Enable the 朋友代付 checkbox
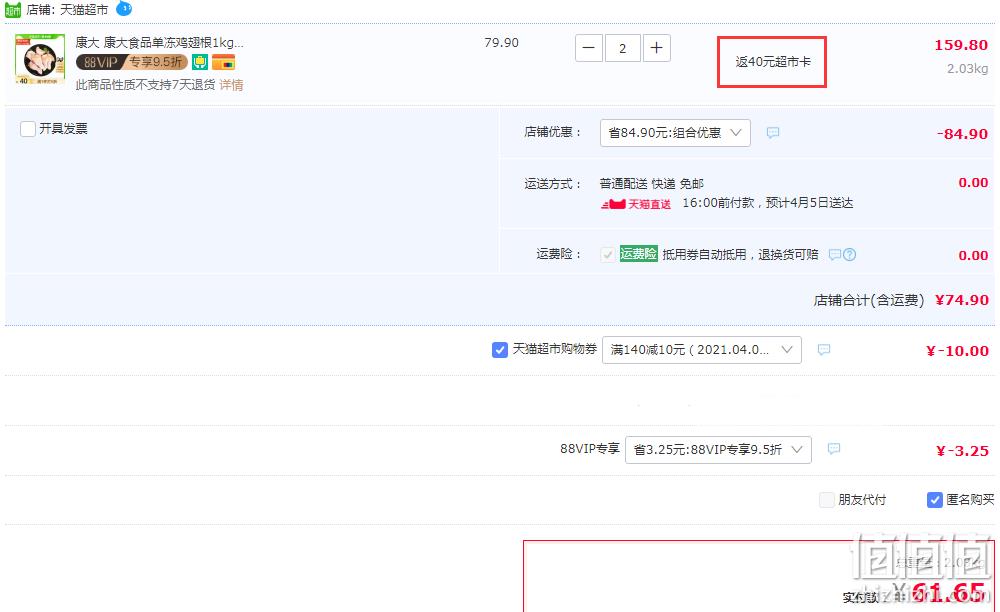This screenshot has width=1000, height=612. (827, 500)
